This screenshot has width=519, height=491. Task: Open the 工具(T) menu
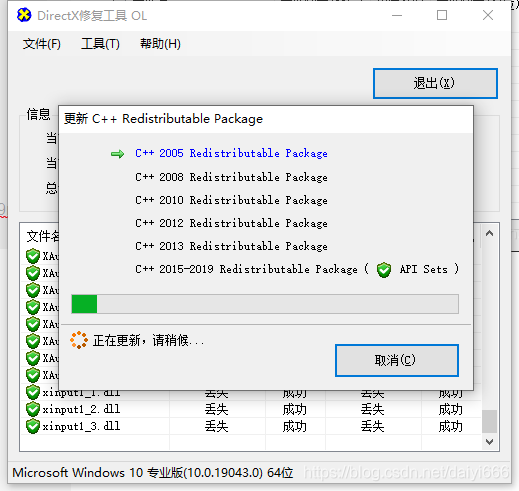click(x=100, y=44)
